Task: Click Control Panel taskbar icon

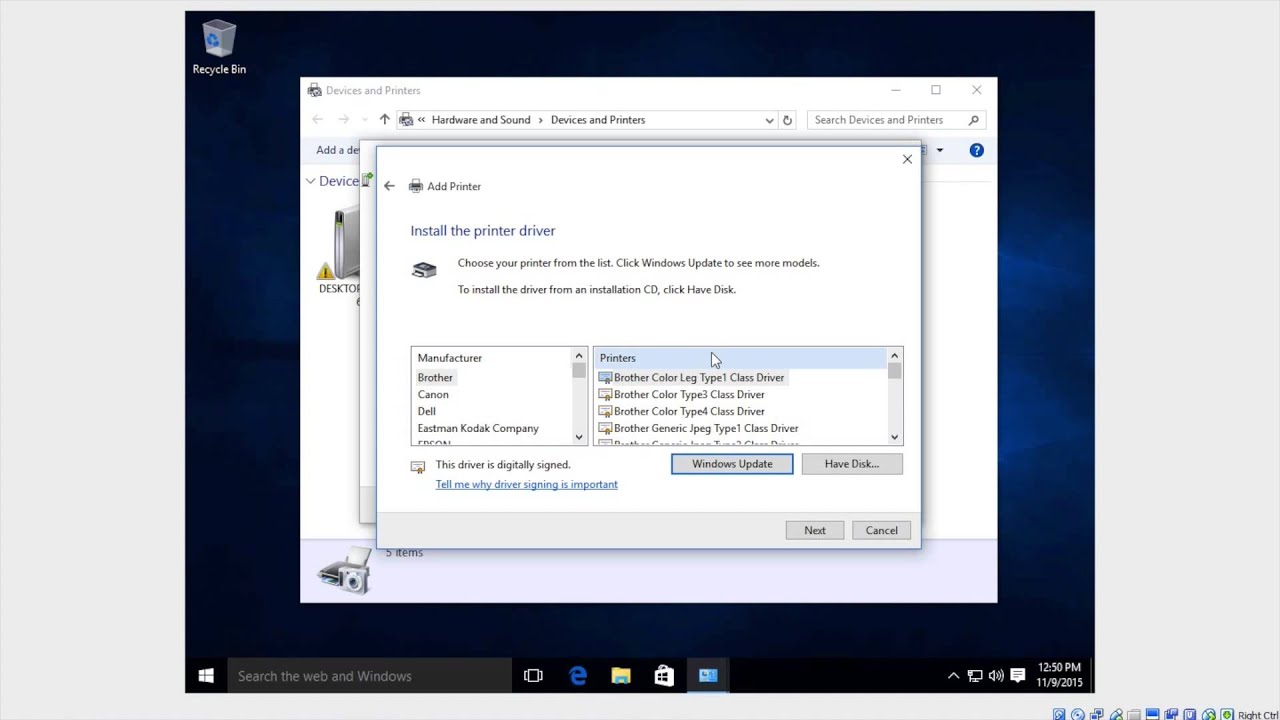Action: point(708,676)
